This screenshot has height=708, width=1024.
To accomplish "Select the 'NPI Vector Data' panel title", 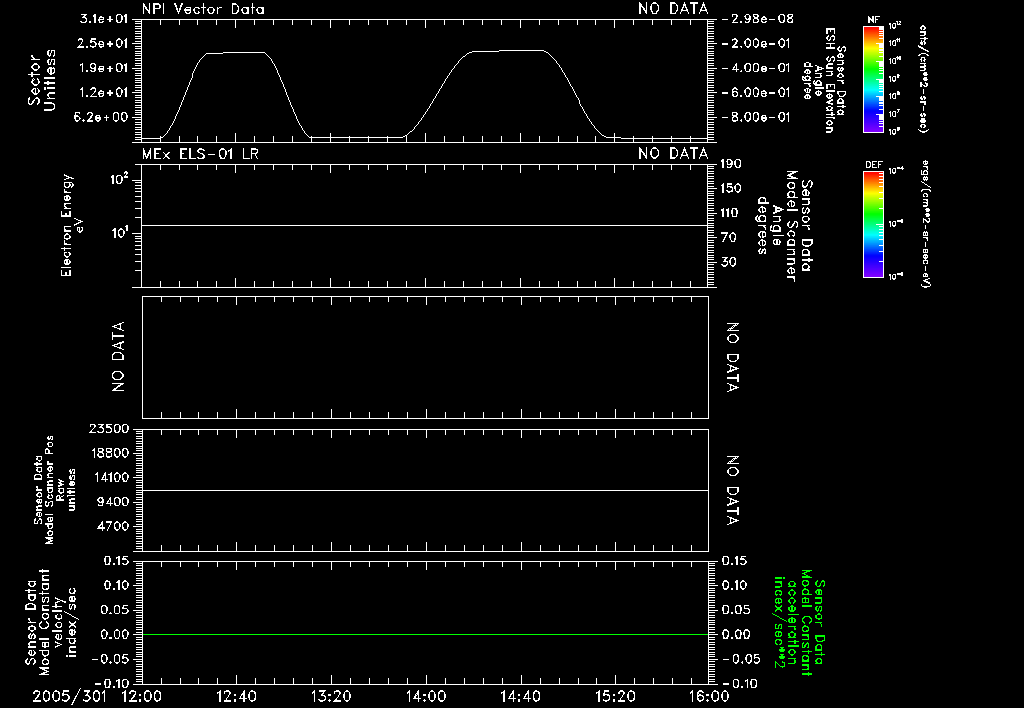I will (x=203, y=9).
